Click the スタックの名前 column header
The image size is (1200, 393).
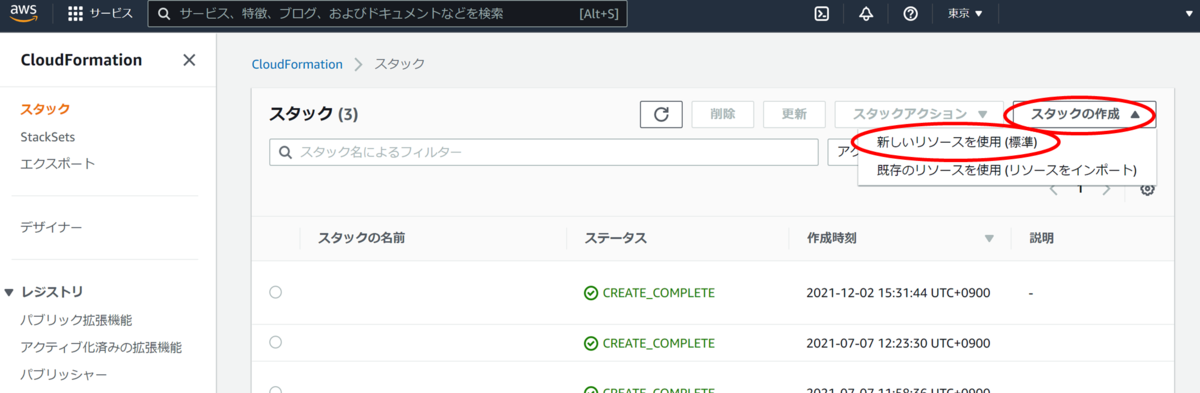pyautogui.click(x=361, y=239)
